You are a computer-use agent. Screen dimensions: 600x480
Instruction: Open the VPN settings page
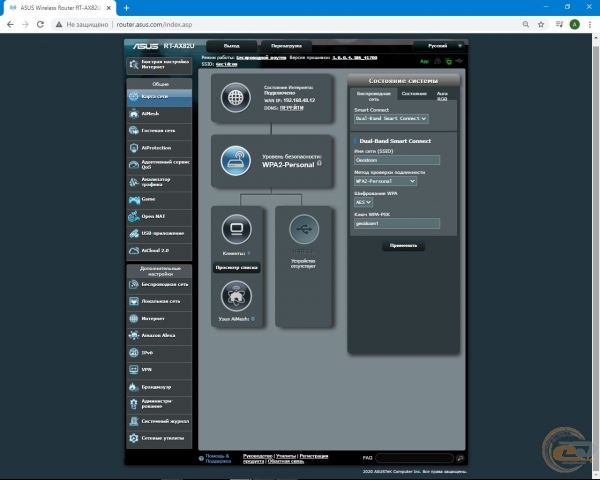159,370
